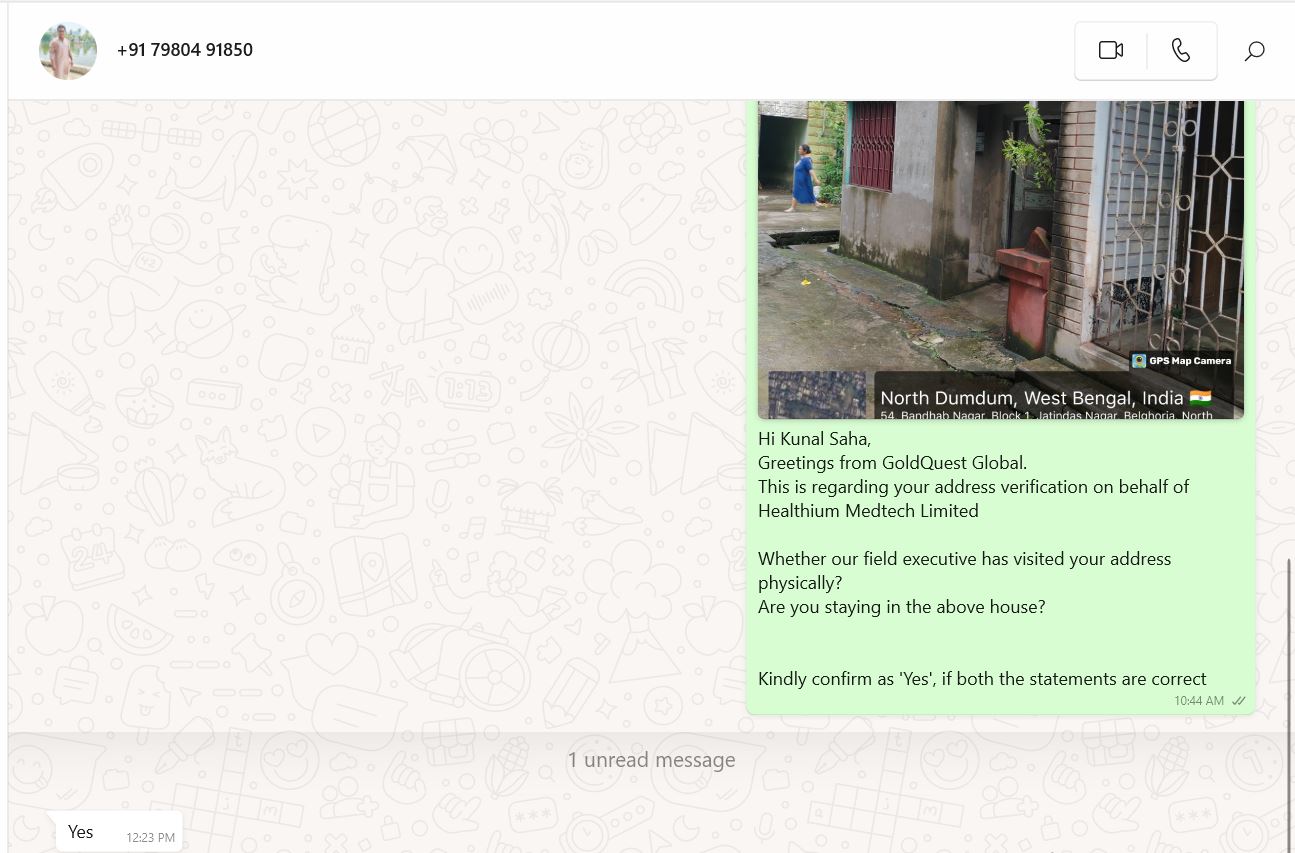Image resolution: width=1295 pixels, height=853 pixels.
Task: Click 'Are you staying in the above house?'
Action: [x=901, y=607]
